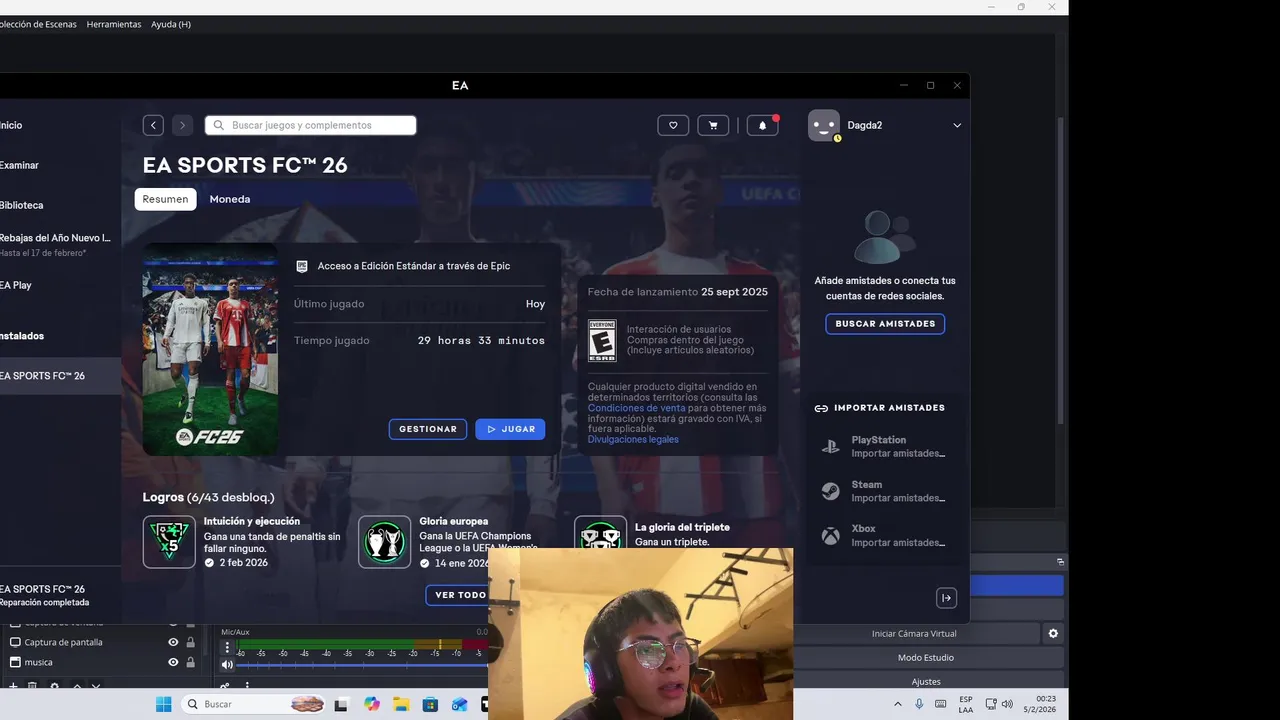
Task: Open Task View in the taskbar
Action: tap(341, 704)
